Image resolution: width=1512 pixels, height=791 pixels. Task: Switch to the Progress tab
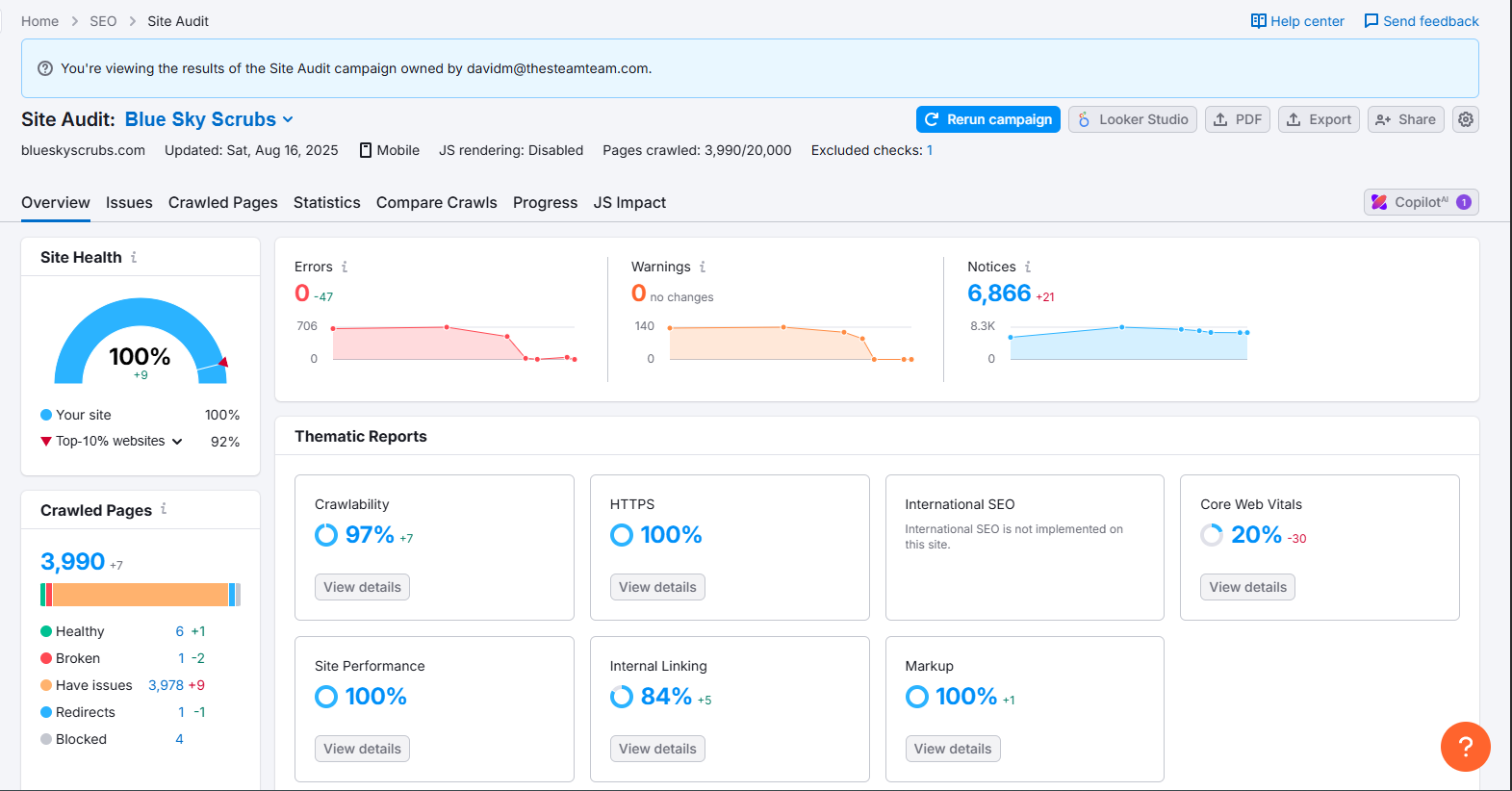(546, 203)
